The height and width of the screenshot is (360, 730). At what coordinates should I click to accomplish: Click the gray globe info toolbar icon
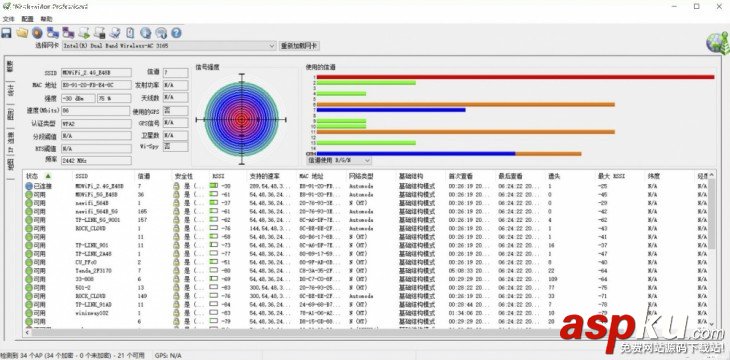coord(161,33)
